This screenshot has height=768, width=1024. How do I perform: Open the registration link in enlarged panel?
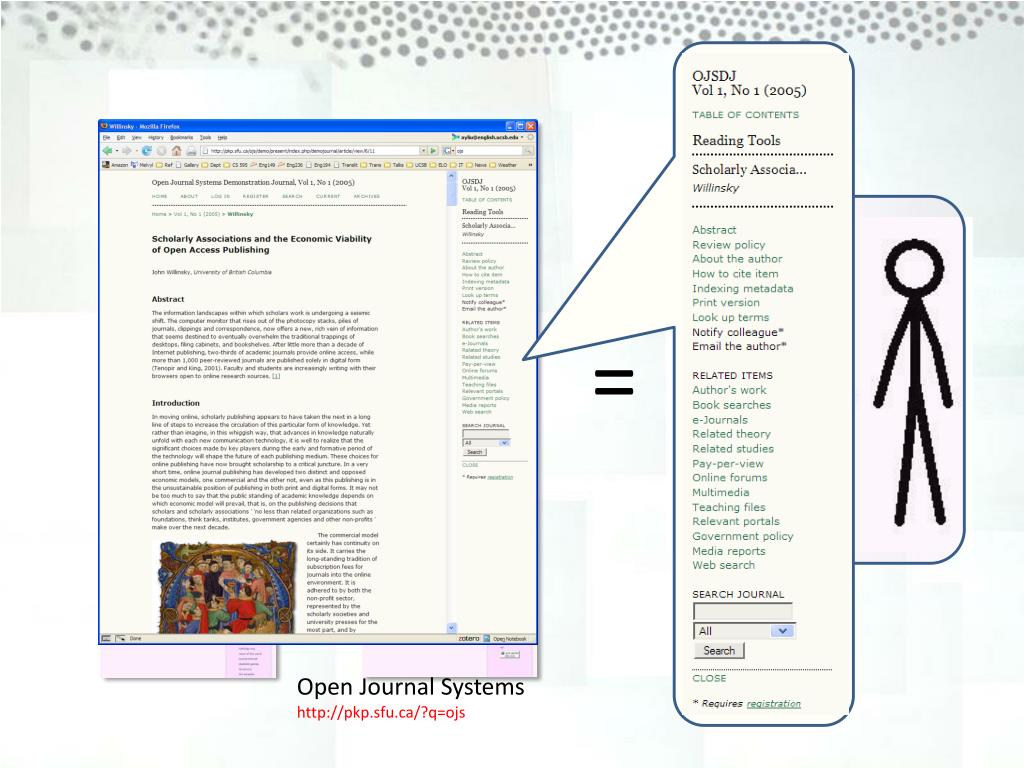(773, 704)
